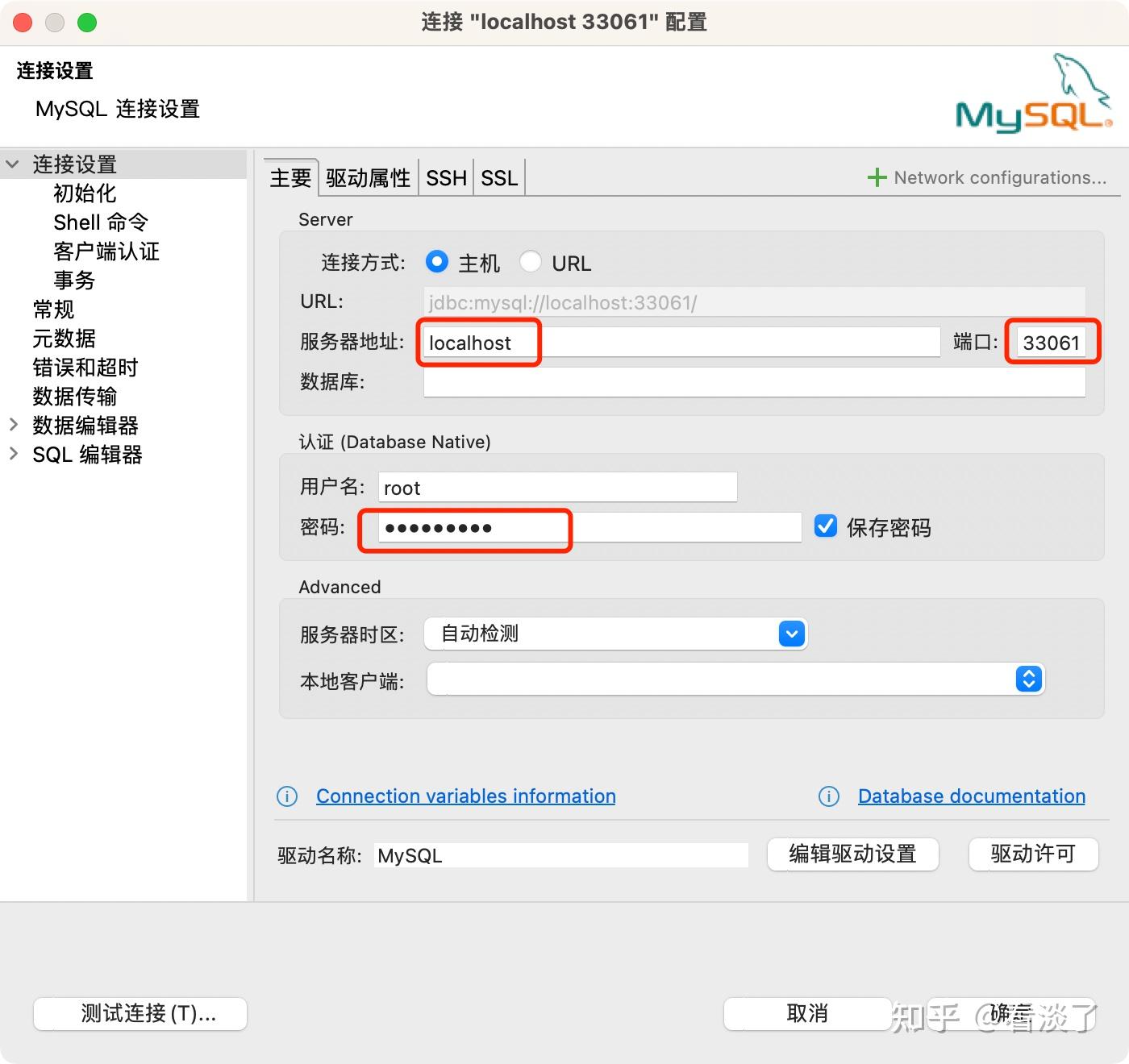This screenshot has height=1064, width=1129.
Task: Click the 驱动许可 button
Action: click(1033, 854)
